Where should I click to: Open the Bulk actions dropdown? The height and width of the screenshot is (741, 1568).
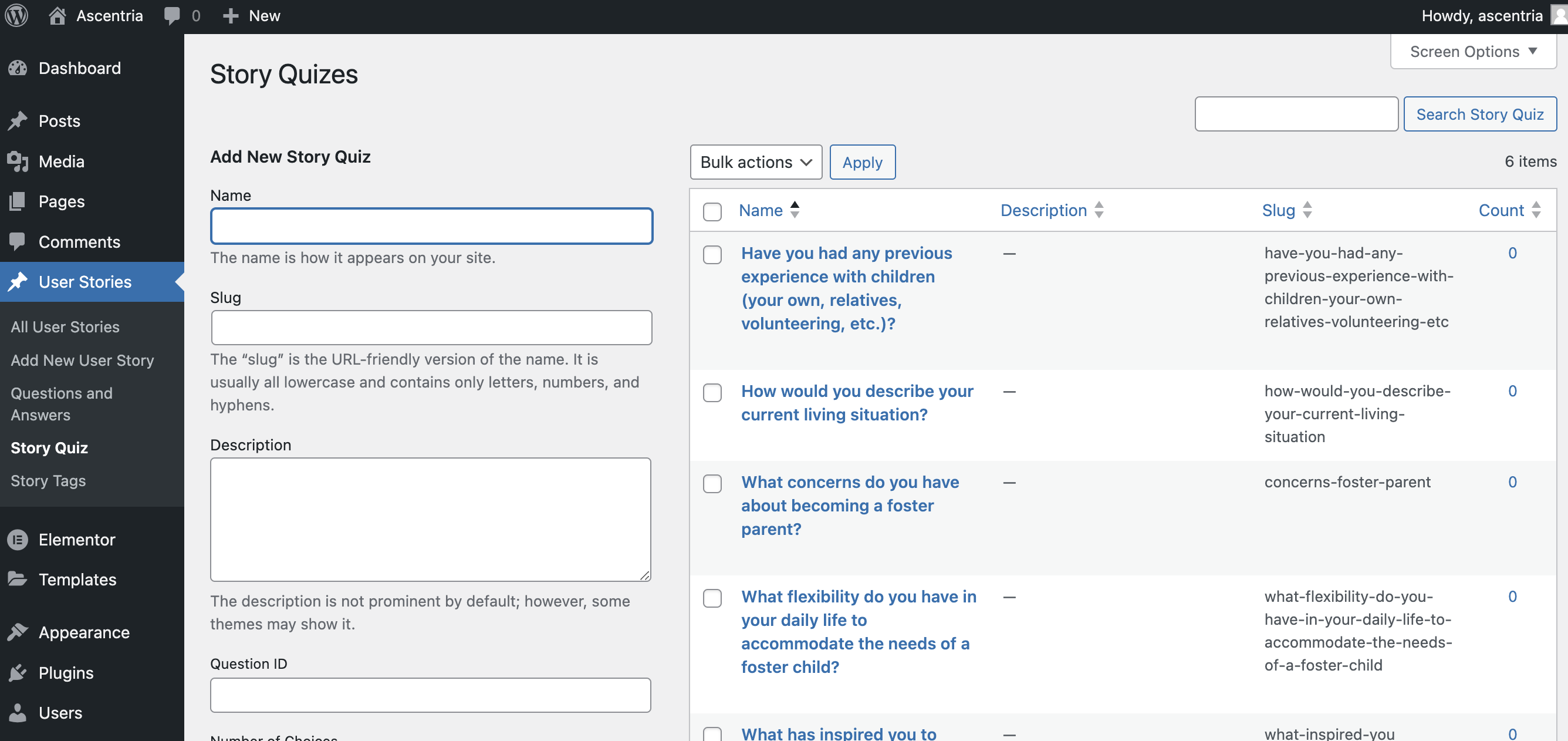[755, 162]
